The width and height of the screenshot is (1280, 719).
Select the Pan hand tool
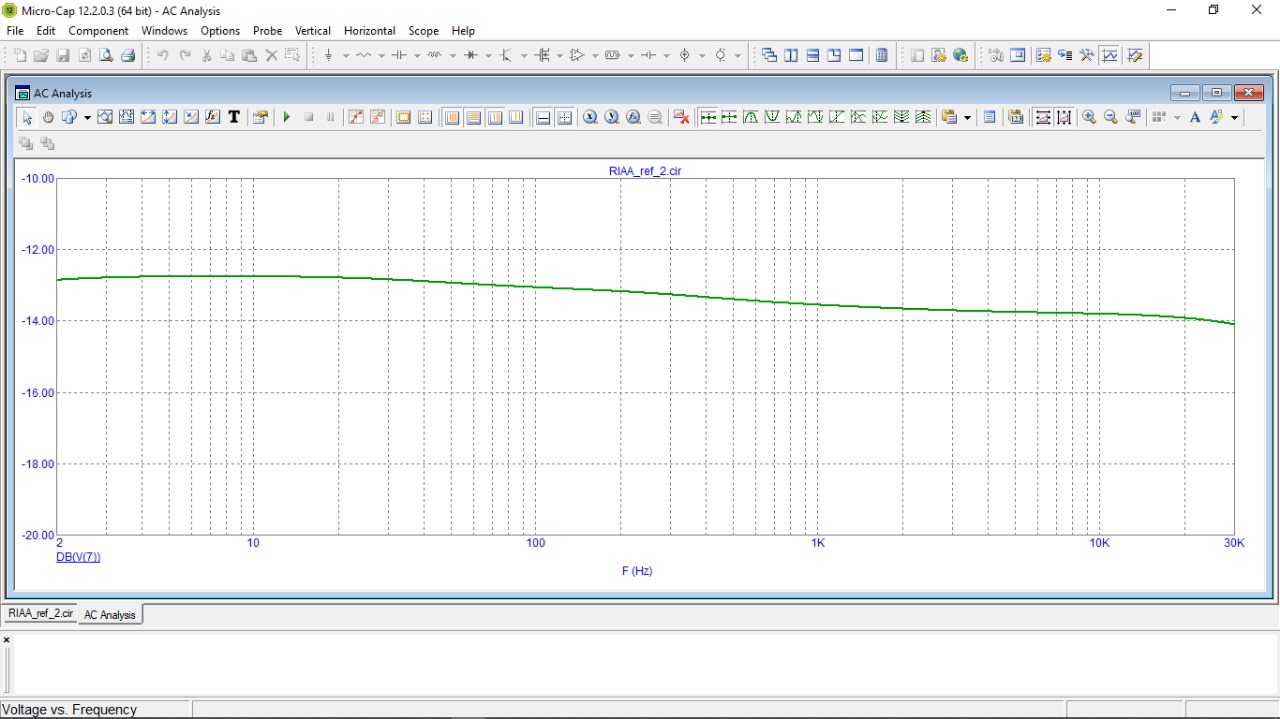48,117
